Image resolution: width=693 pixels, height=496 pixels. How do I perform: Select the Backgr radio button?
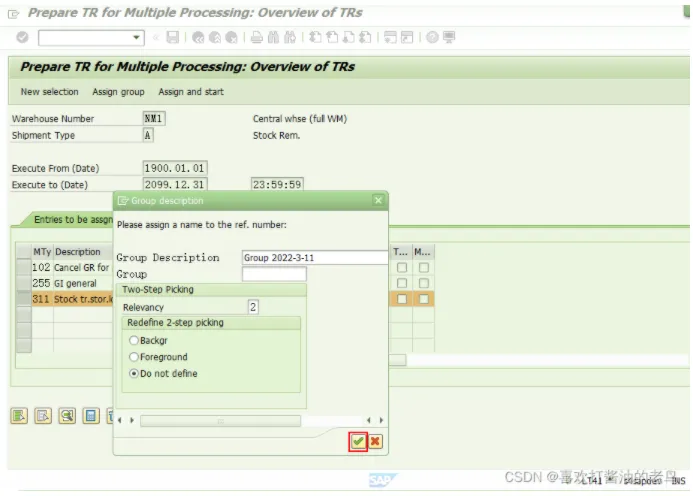click(133, 340)
